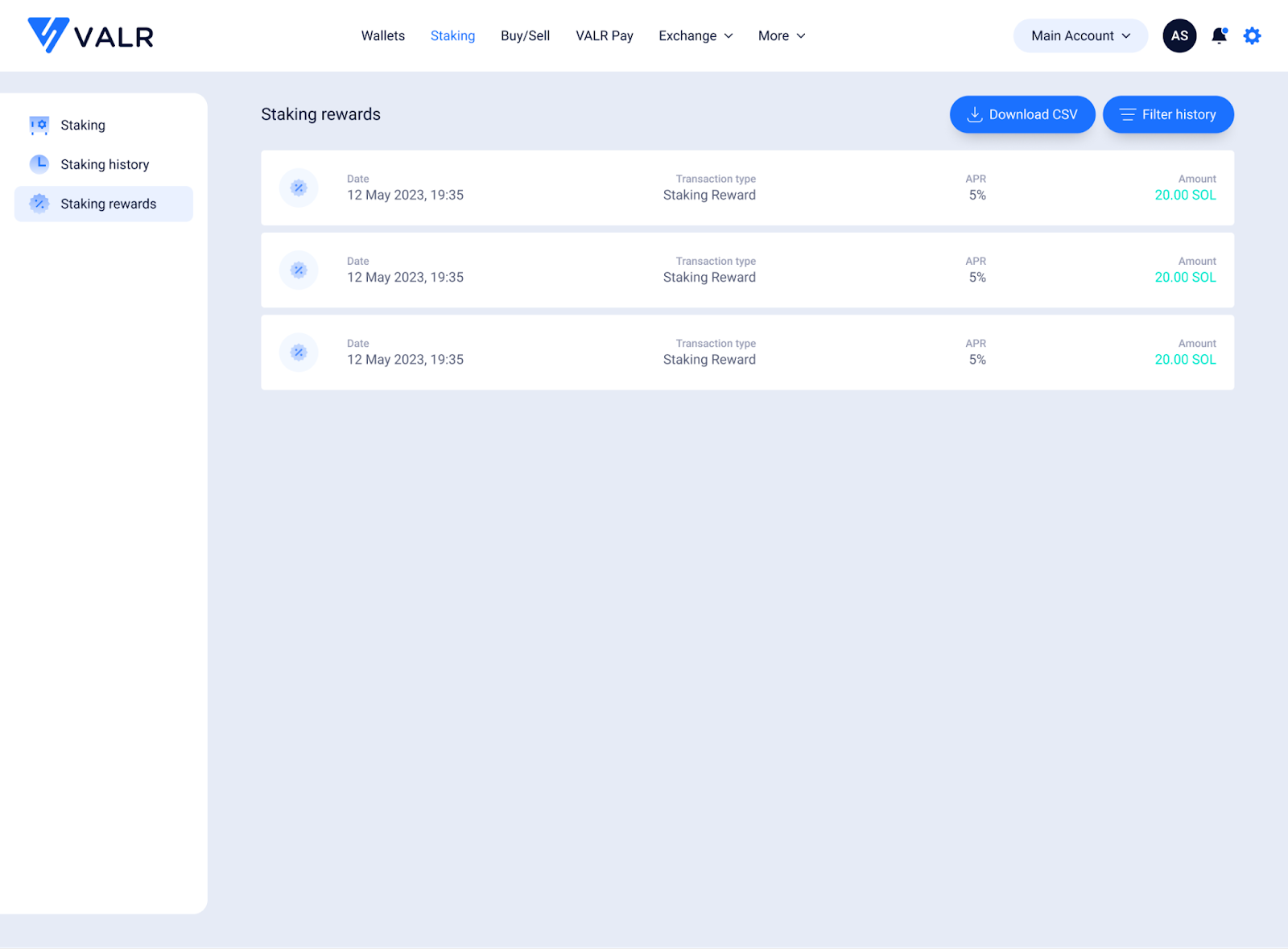Open the notifications bell

coord(1219,35)
